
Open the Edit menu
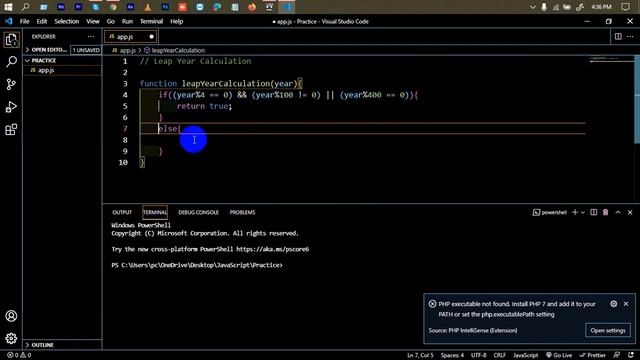[x=42, y=21]
